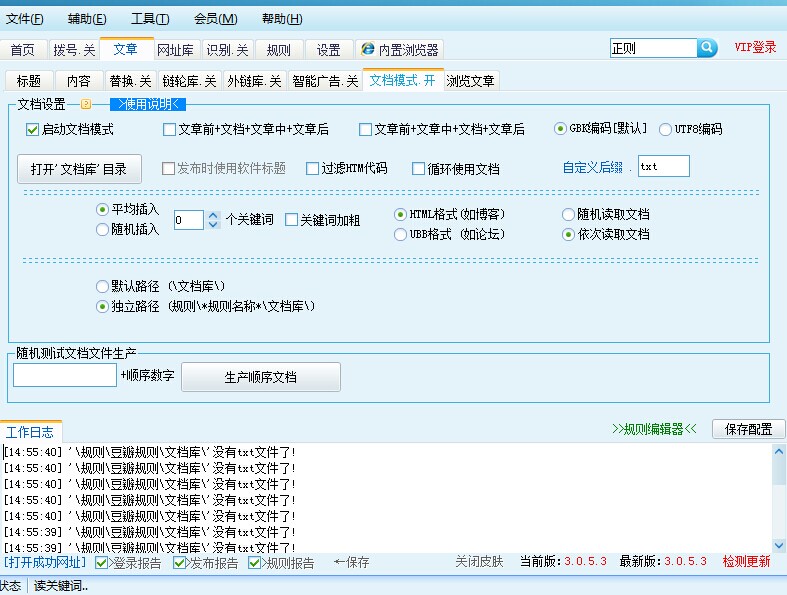787x595 pixels.
Task: Select UTF8编码 radio button
Action: click(665, 129)
